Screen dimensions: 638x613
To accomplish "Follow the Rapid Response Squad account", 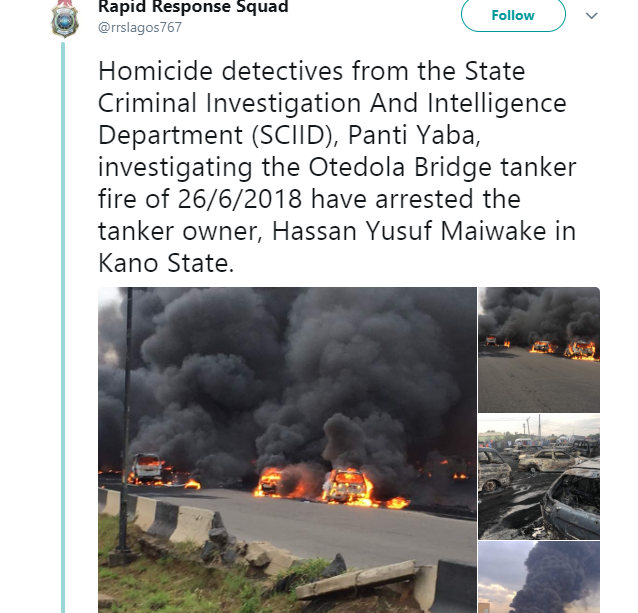I will pyautogui.click(x=513, y=16).
